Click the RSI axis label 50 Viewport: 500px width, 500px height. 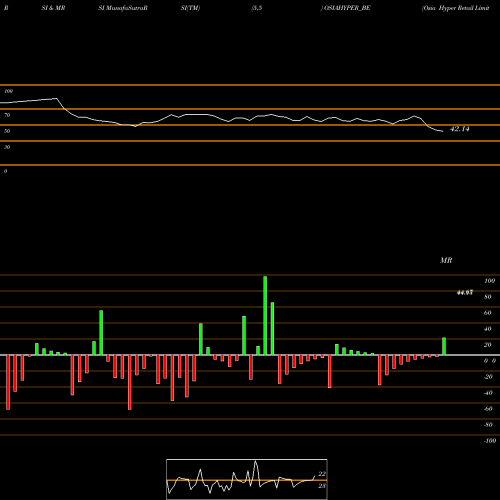(7, 131)
